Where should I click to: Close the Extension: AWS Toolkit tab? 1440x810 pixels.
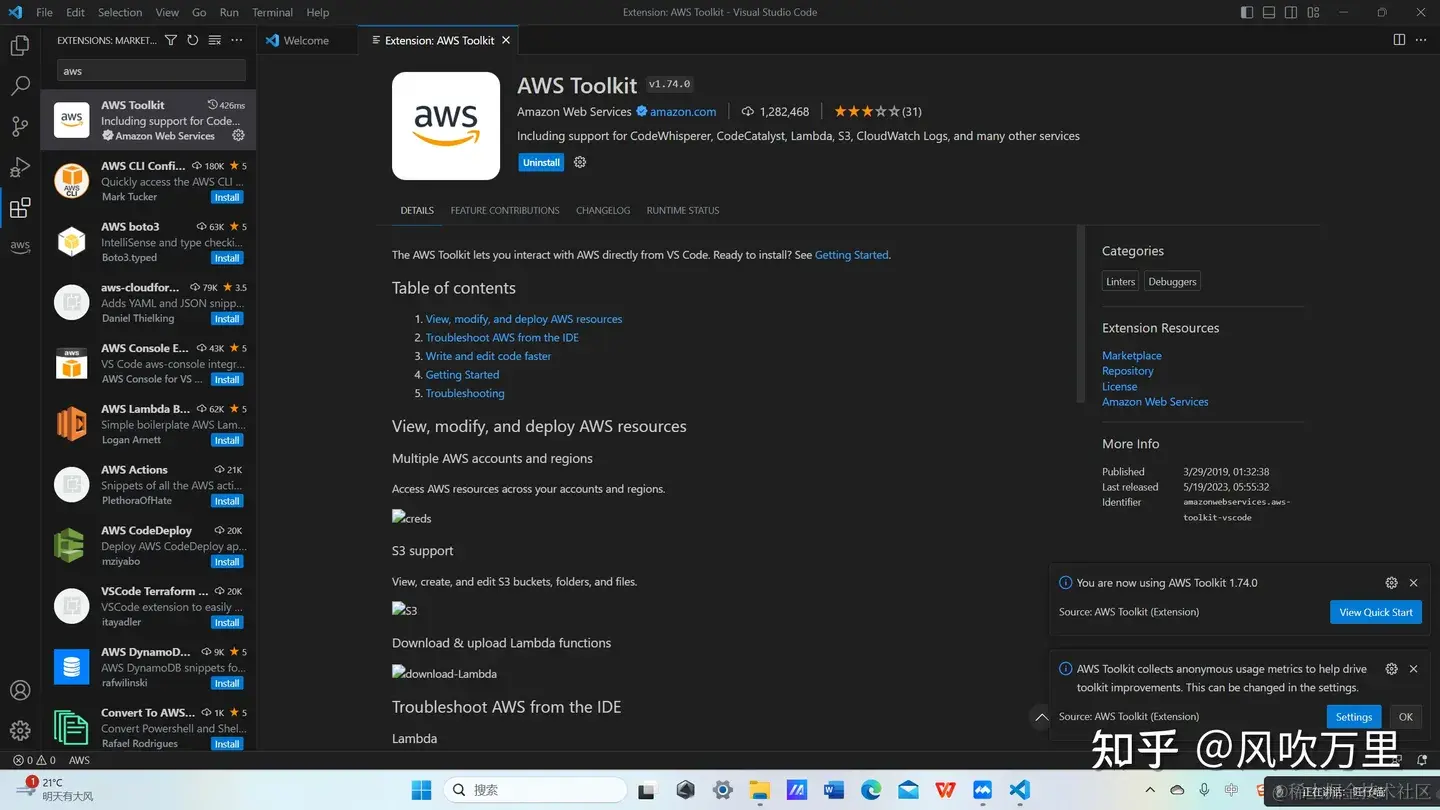click(x=506, y=40)
